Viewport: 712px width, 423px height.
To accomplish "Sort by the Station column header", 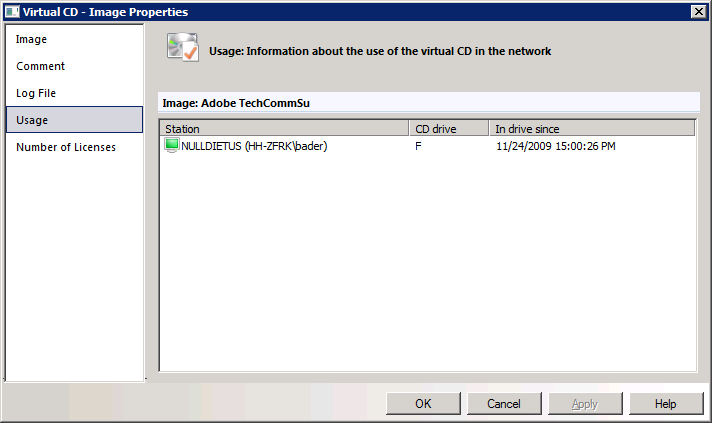I will [284, 129].
